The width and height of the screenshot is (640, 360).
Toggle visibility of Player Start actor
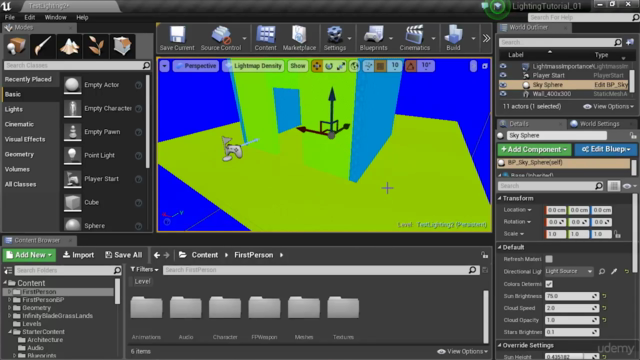pos(503,75)
